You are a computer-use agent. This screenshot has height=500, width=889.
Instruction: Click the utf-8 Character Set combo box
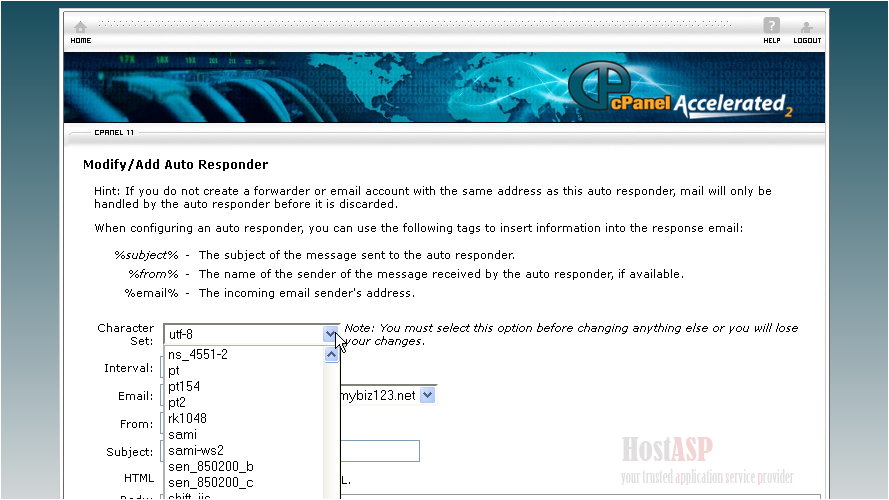point(243,335)
